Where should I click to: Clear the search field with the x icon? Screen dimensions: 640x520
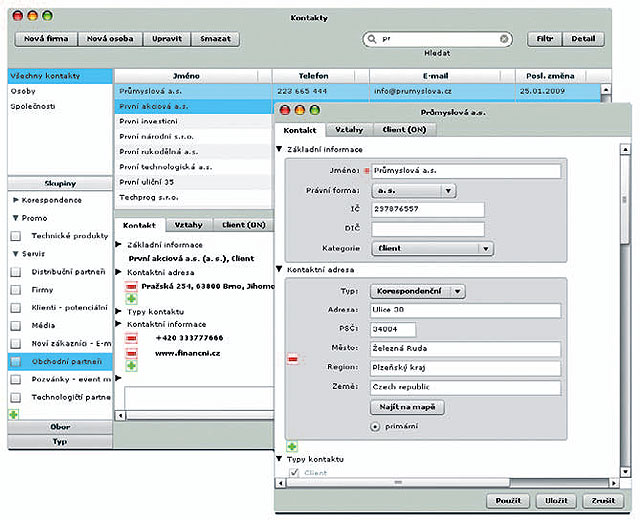tap(504, 39)
